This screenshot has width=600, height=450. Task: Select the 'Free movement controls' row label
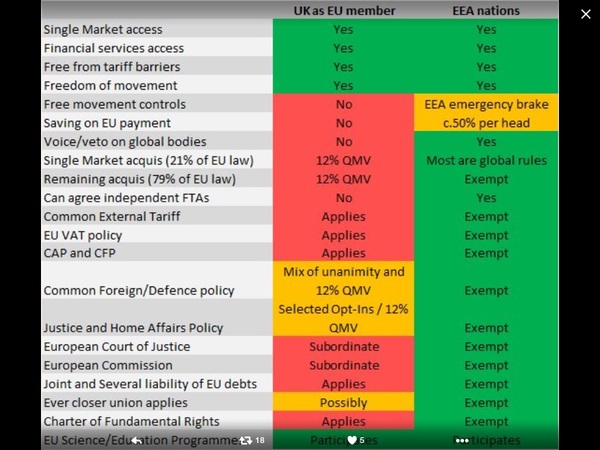[115, 104]
